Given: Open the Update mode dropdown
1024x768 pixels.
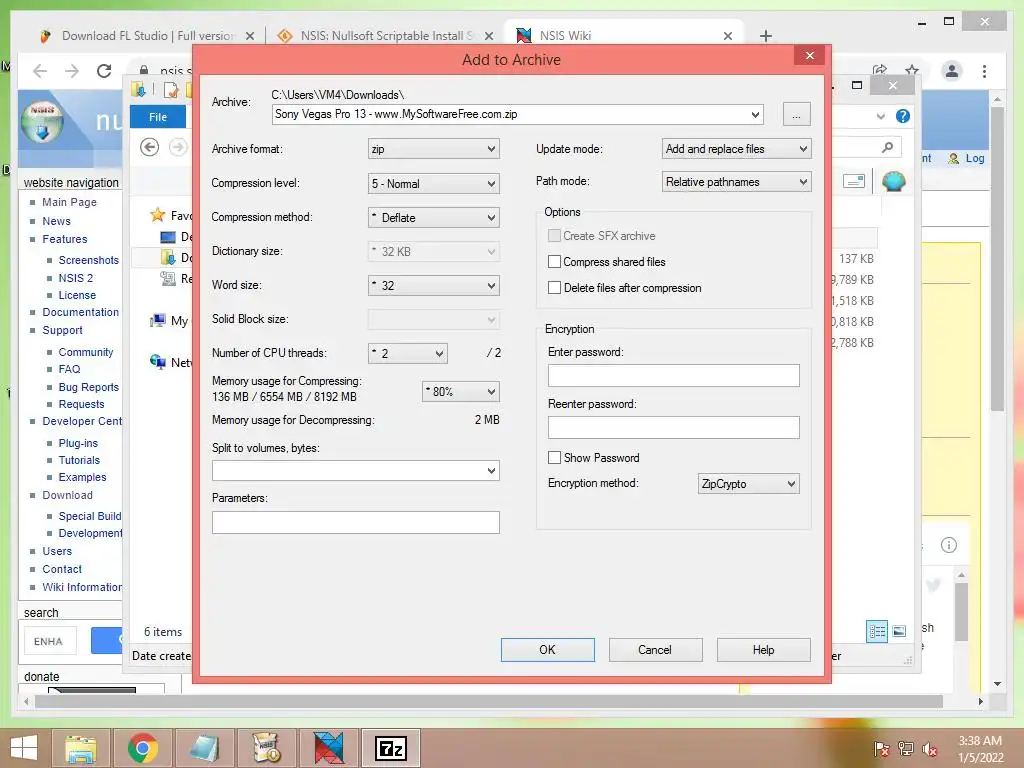Looking at the screenshot, I should point(736,149).
